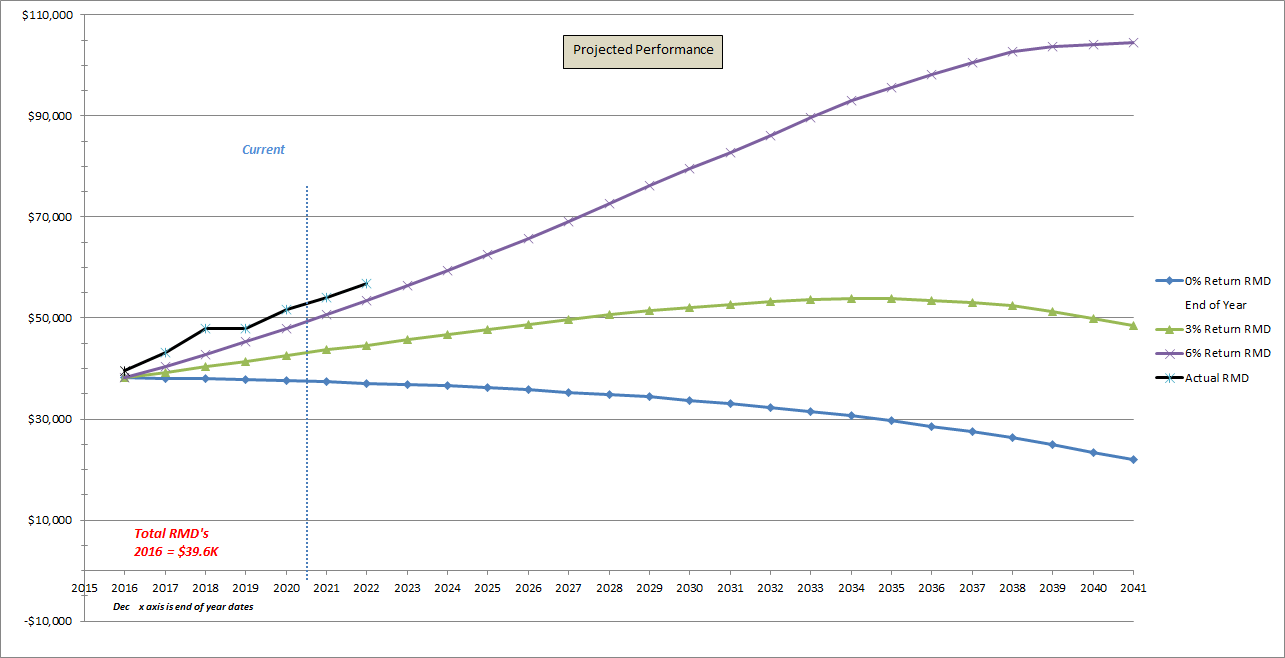Screen dimensions: 1285x658
Task: Click the 2016 starting data point marker
Action: pyautogui.click(x=124, y=375)
